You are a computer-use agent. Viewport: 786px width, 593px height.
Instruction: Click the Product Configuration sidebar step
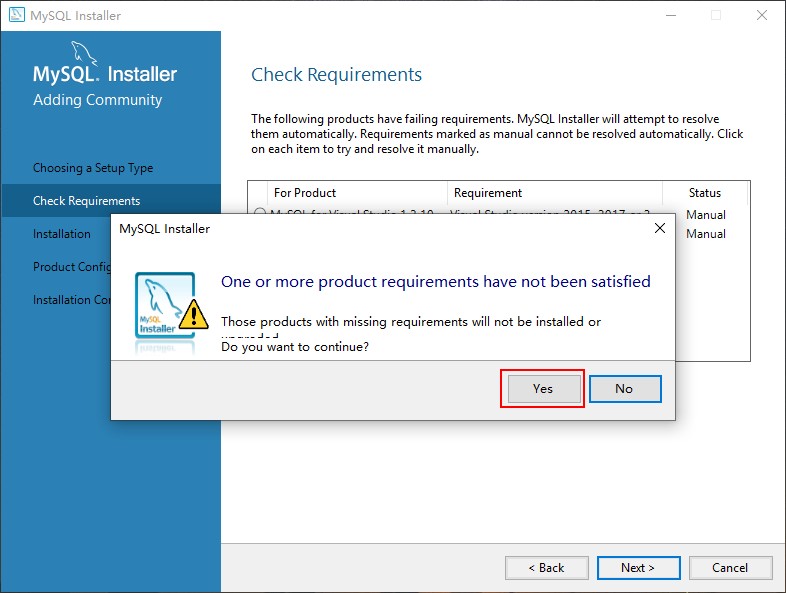tap(72, 267)
